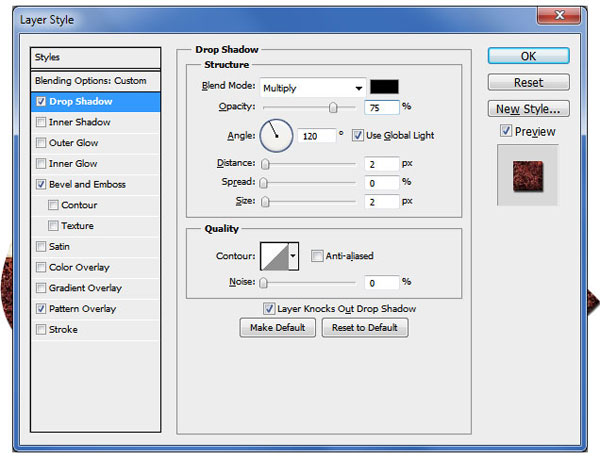Open the Pattern Overlay settings
Image resolution: width=600 pixels, height=459 pixels.
click(x=82, y=309)
